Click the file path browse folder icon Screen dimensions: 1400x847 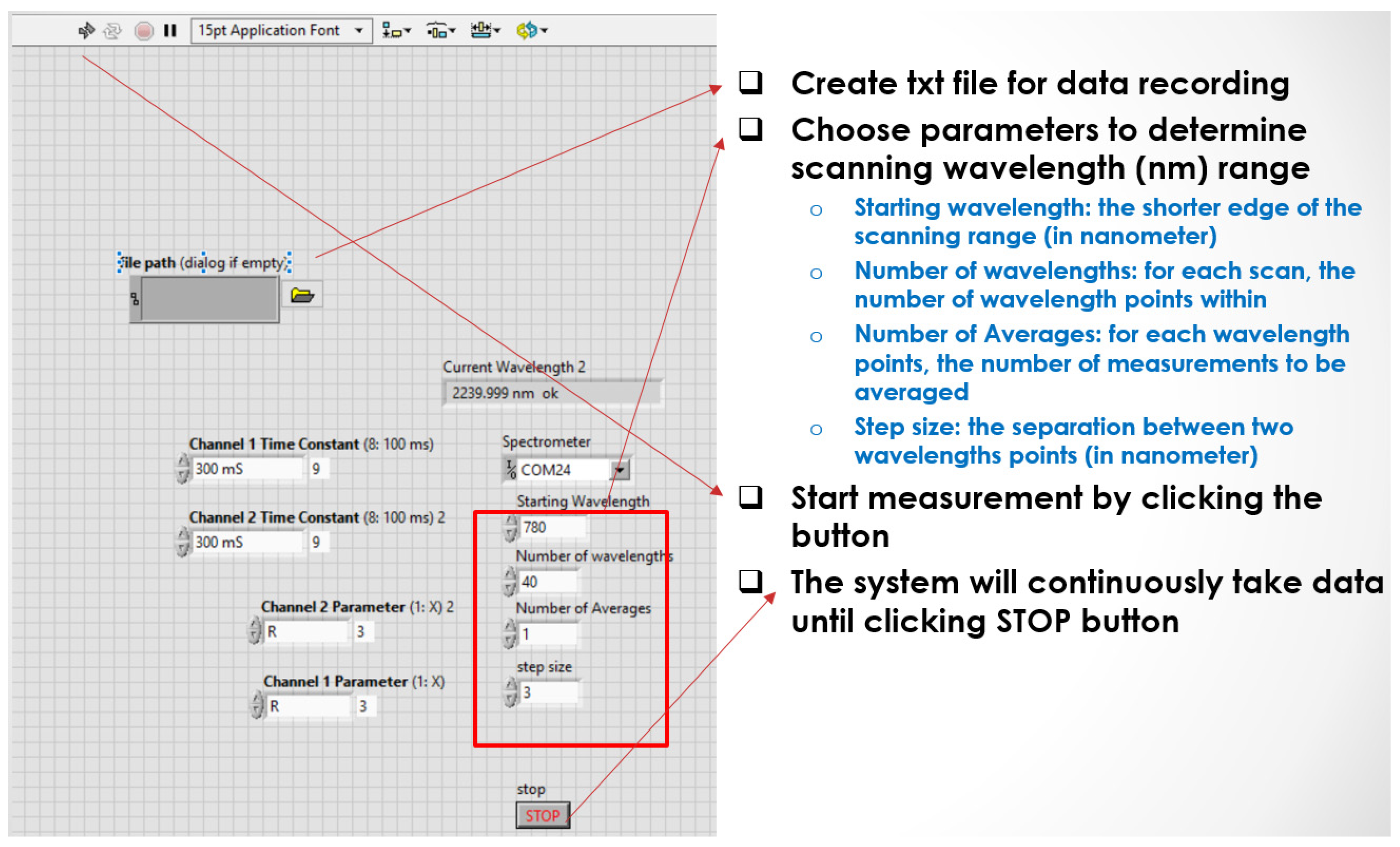click(302, 295)
